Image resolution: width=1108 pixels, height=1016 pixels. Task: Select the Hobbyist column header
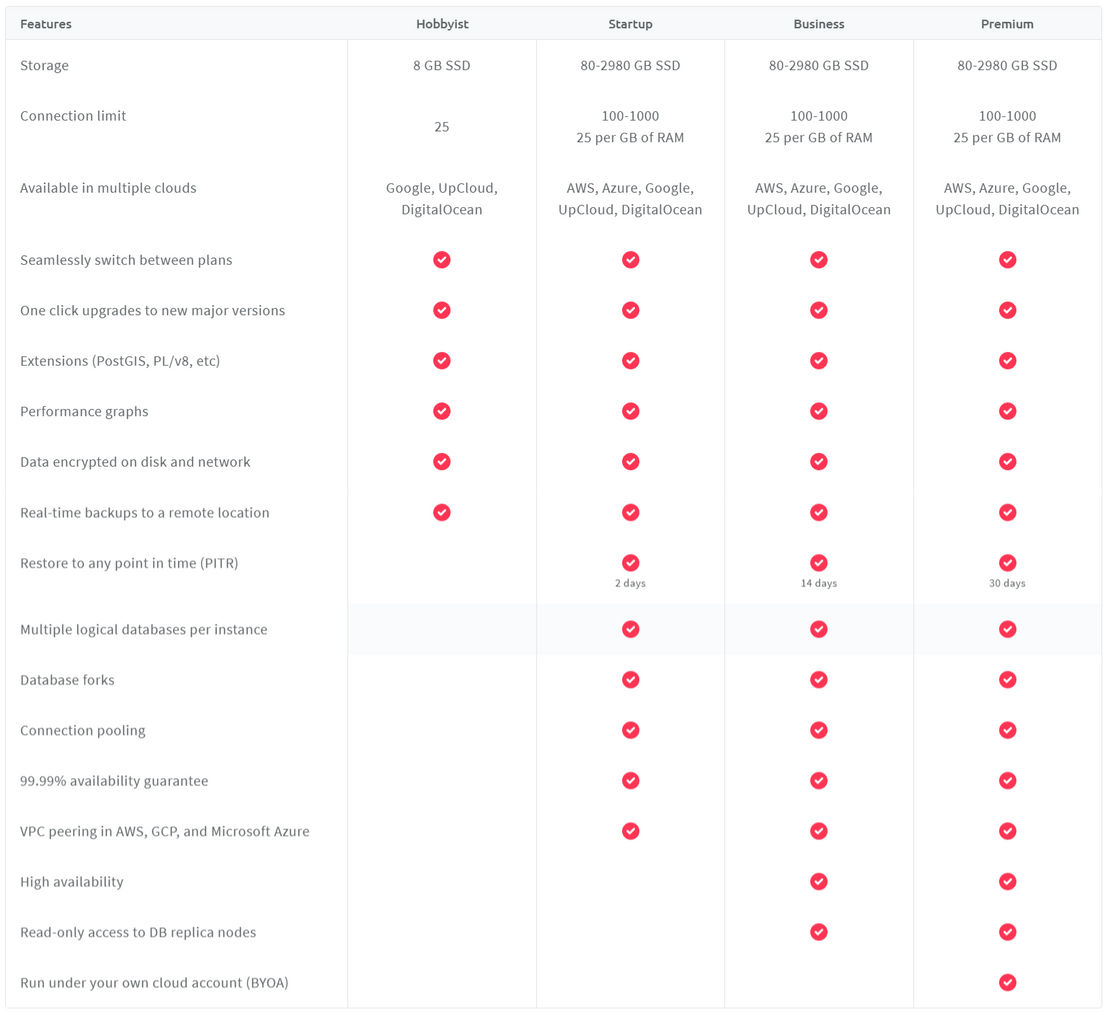tap(442, 24)
